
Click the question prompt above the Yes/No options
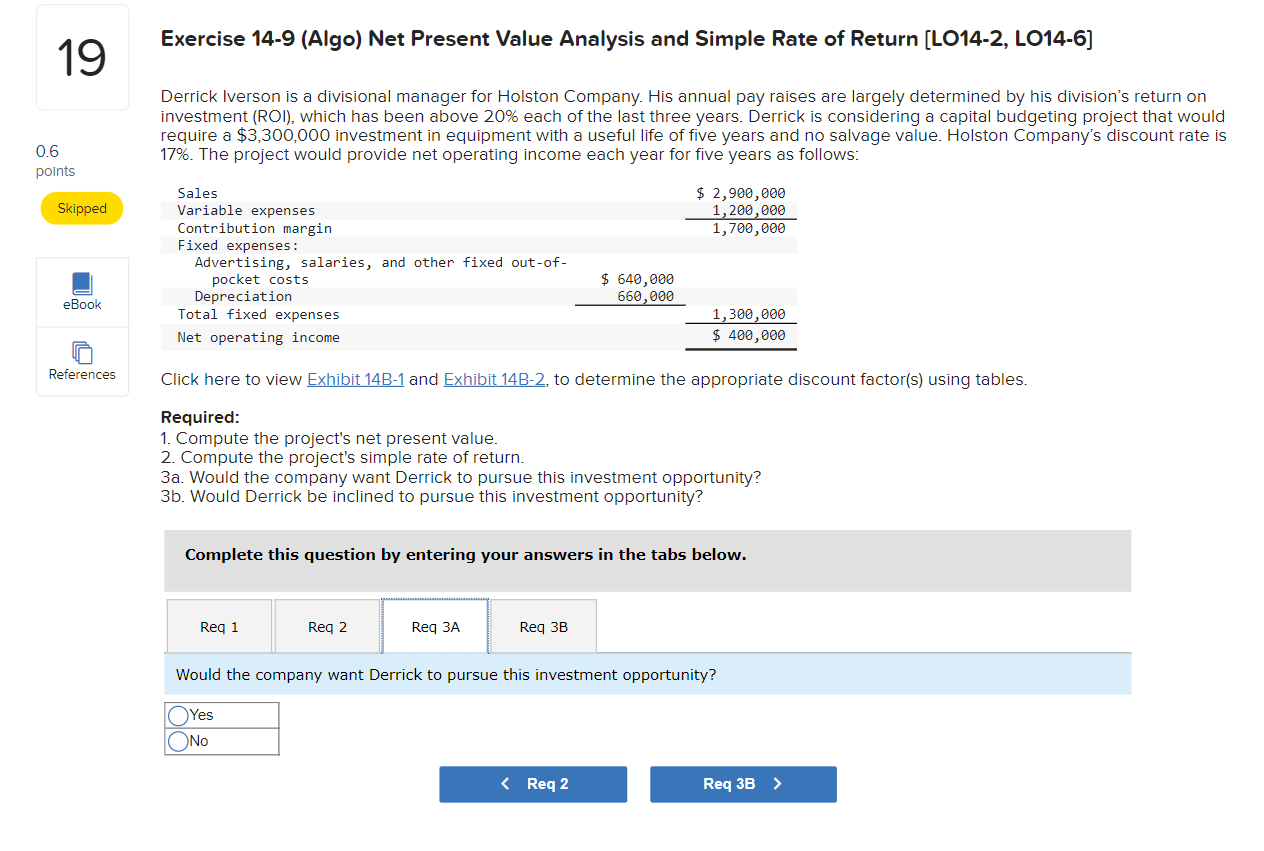pyautogui.click(x=446, y=675)
